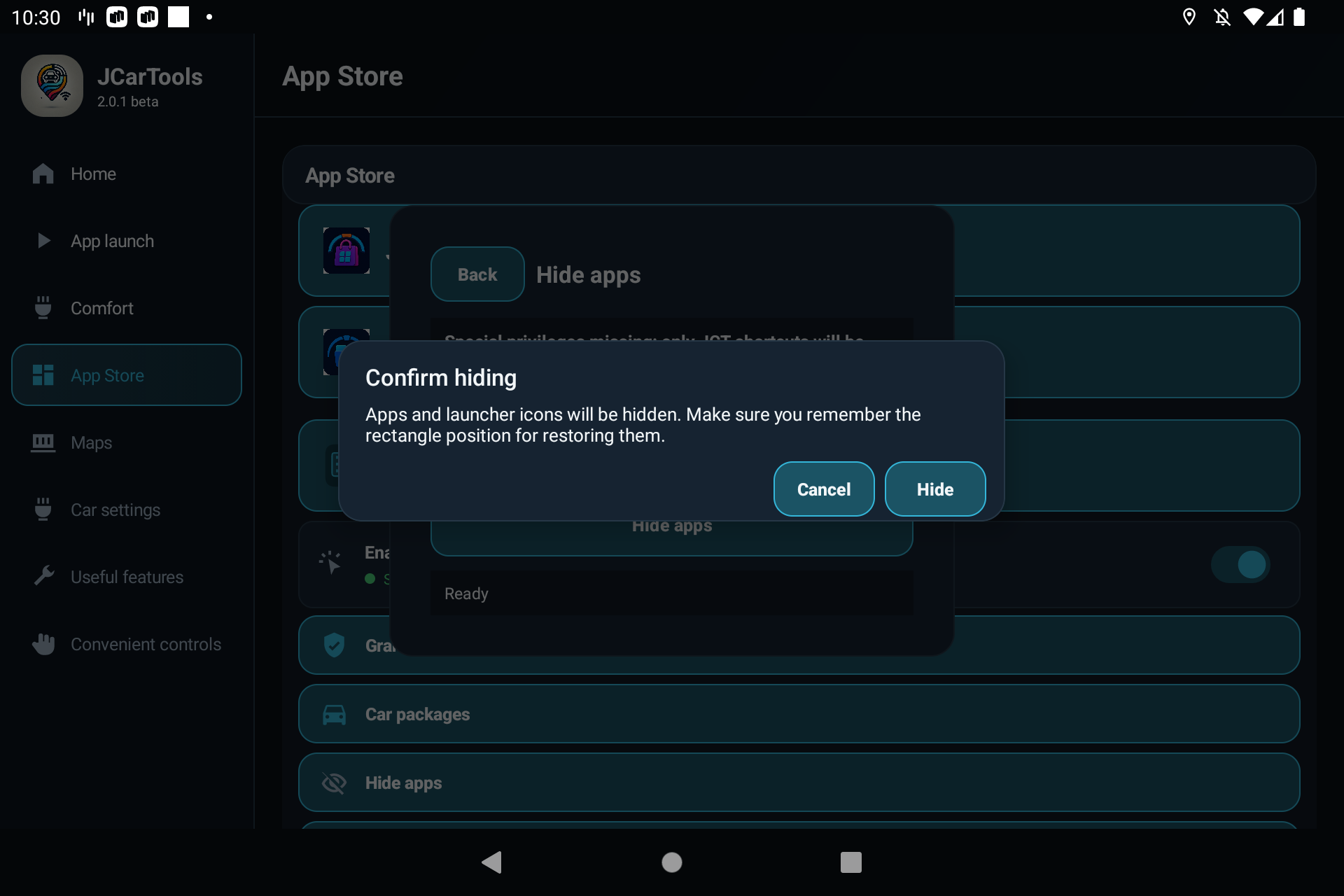
Task: Click the shopping bag app store icon
Action: point(346,251)
